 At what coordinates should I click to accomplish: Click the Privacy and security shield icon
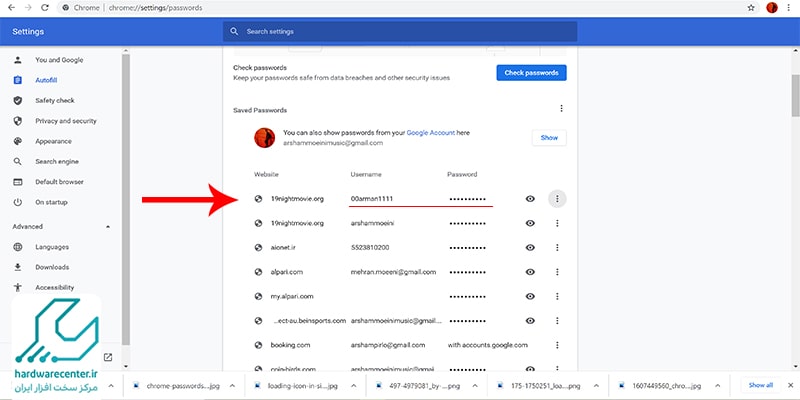(x=18, y=121)
